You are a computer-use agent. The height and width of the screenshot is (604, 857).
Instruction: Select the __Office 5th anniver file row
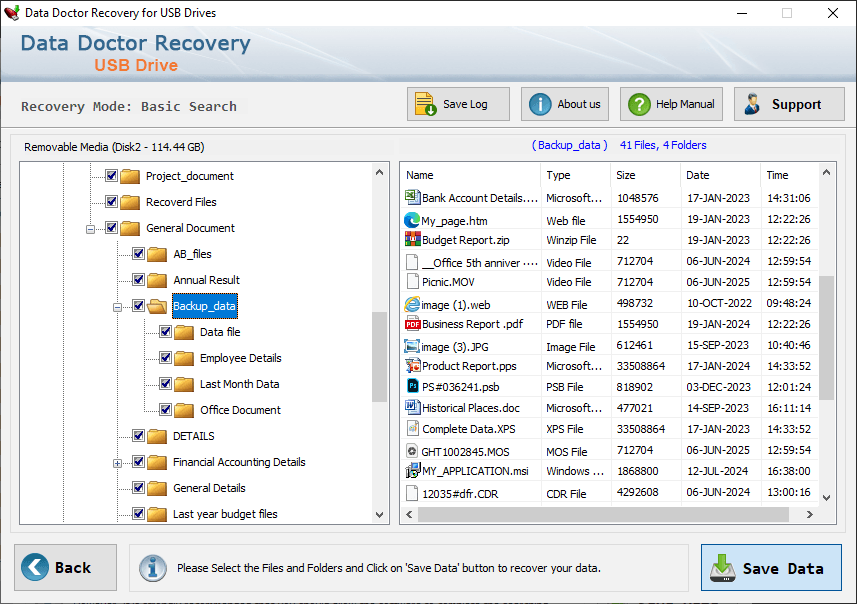point(610,262)
